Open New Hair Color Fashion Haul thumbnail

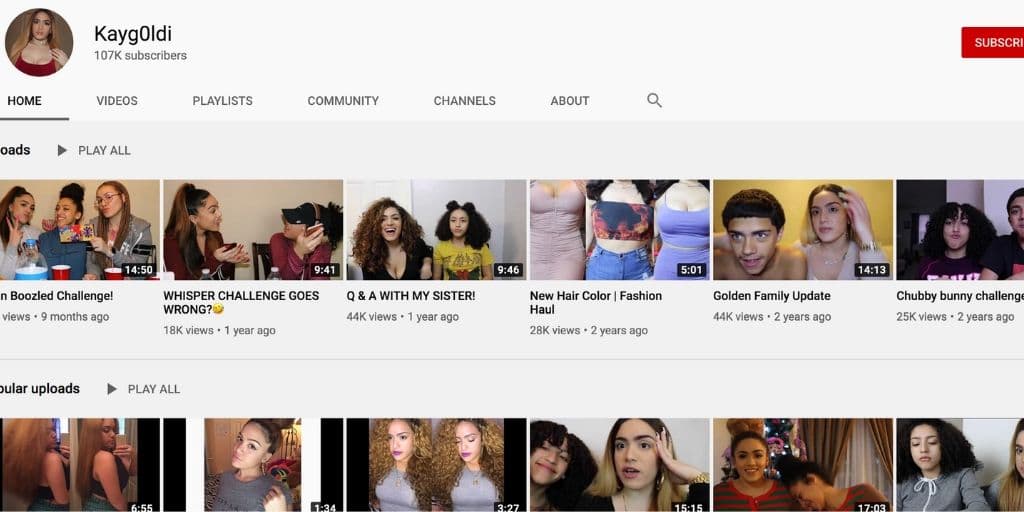620,230
